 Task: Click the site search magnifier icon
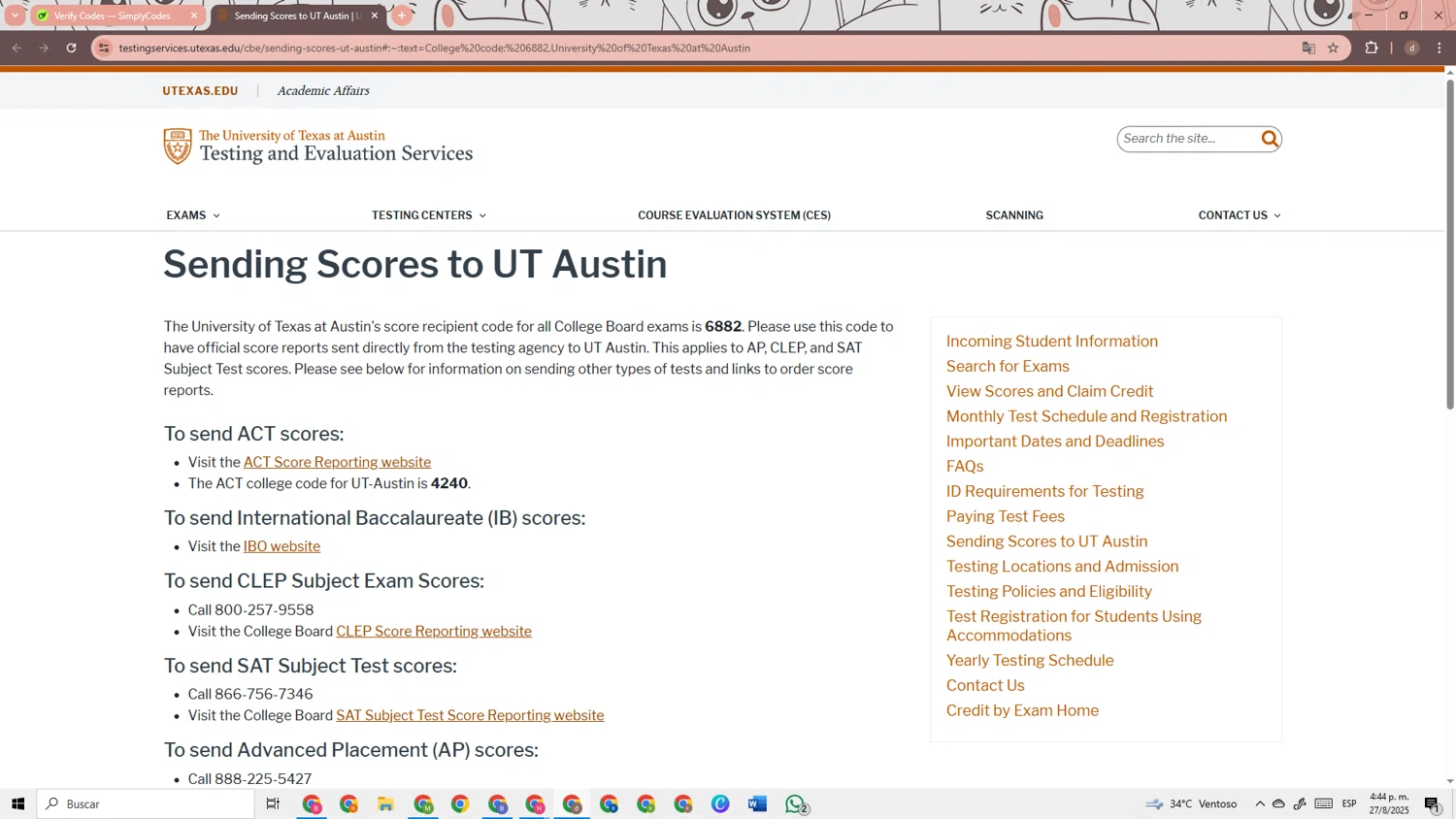1270,139
